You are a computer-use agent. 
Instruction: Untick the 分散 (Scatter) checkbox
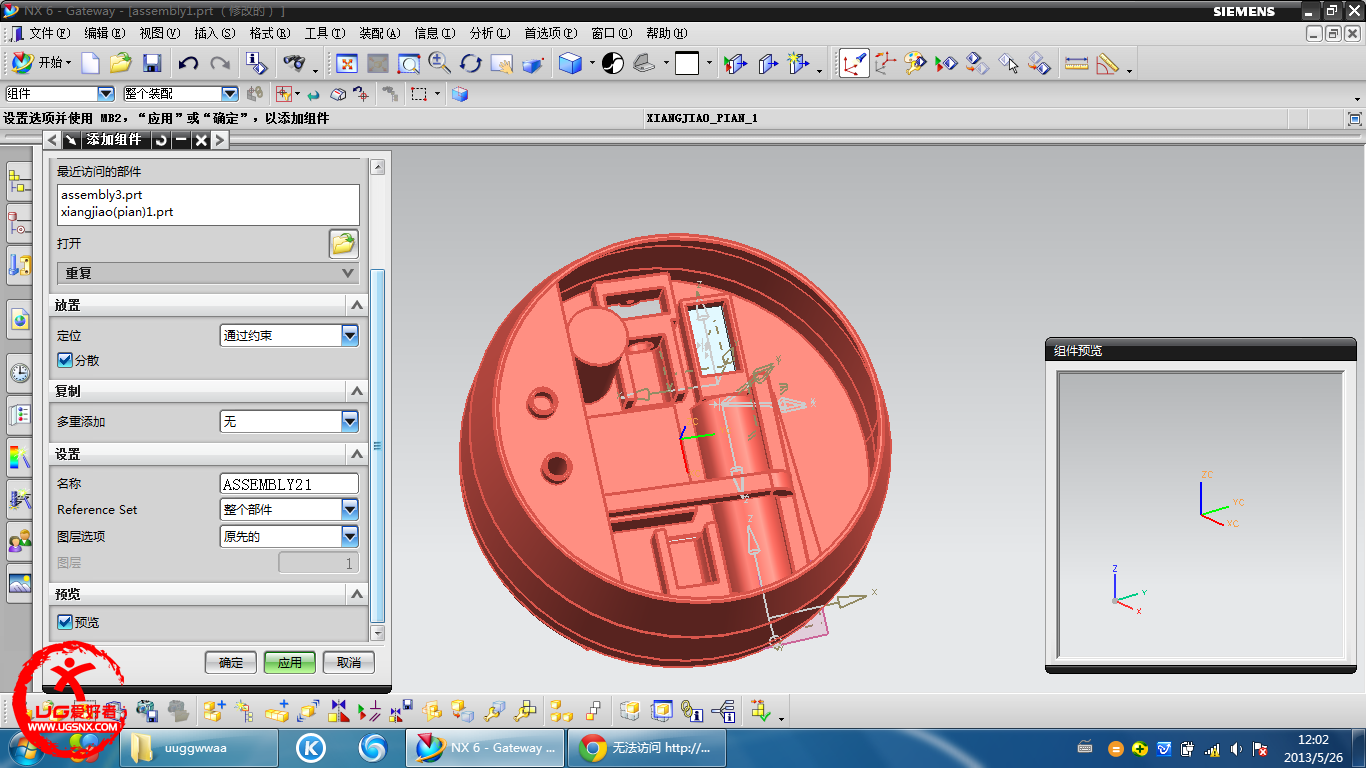point(65,360)
